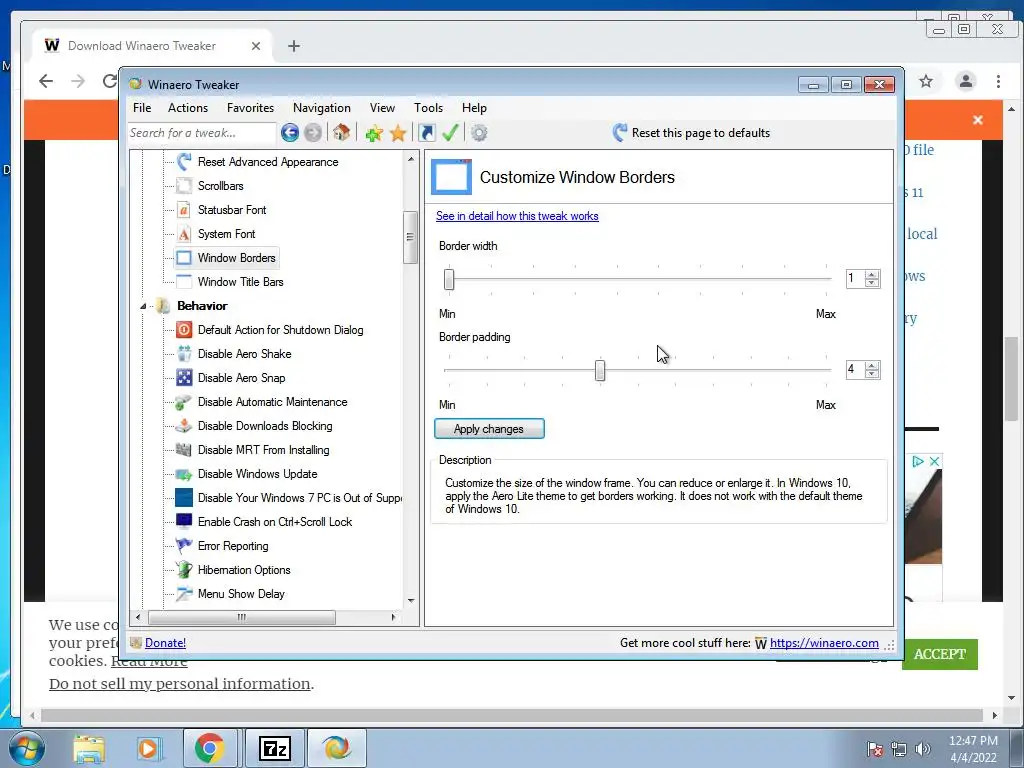The width and height of the screenshot is (1024, 768).
Task: Bookmark page with Chrome star icon
Action: tap(925, 81)
